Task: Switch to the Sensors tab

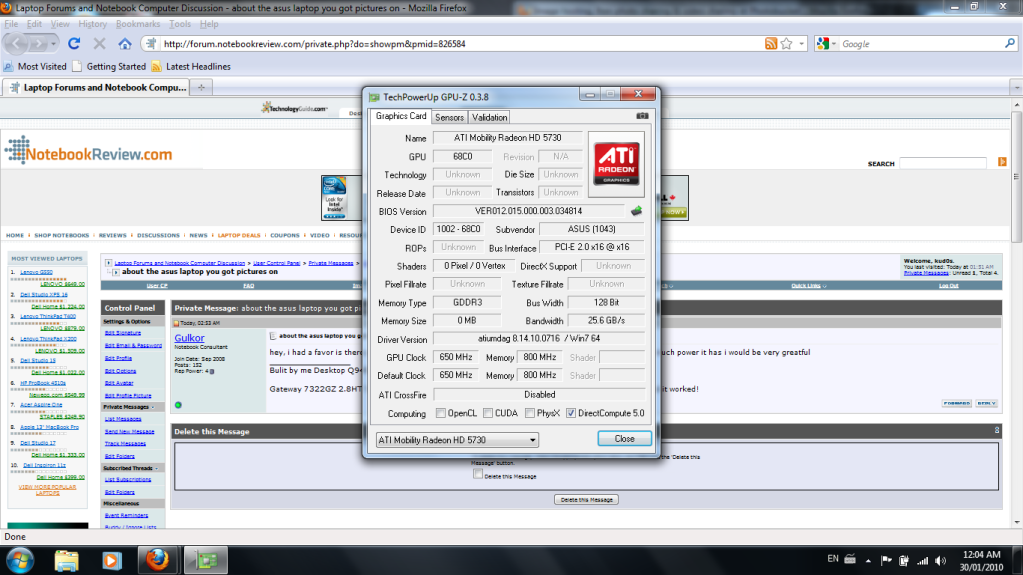Action: [x=450, y=117]
